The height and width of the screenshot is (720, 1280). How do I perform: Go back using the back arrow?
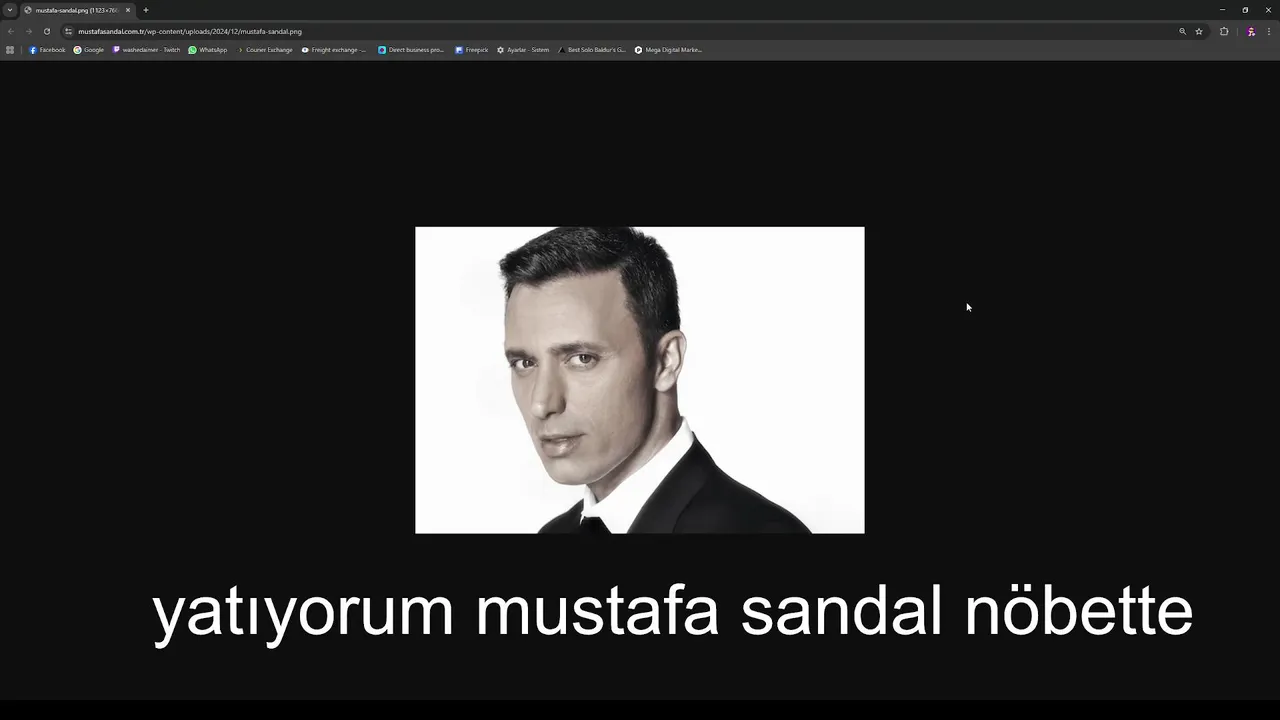pyautogui.click(x=11, y=31)
